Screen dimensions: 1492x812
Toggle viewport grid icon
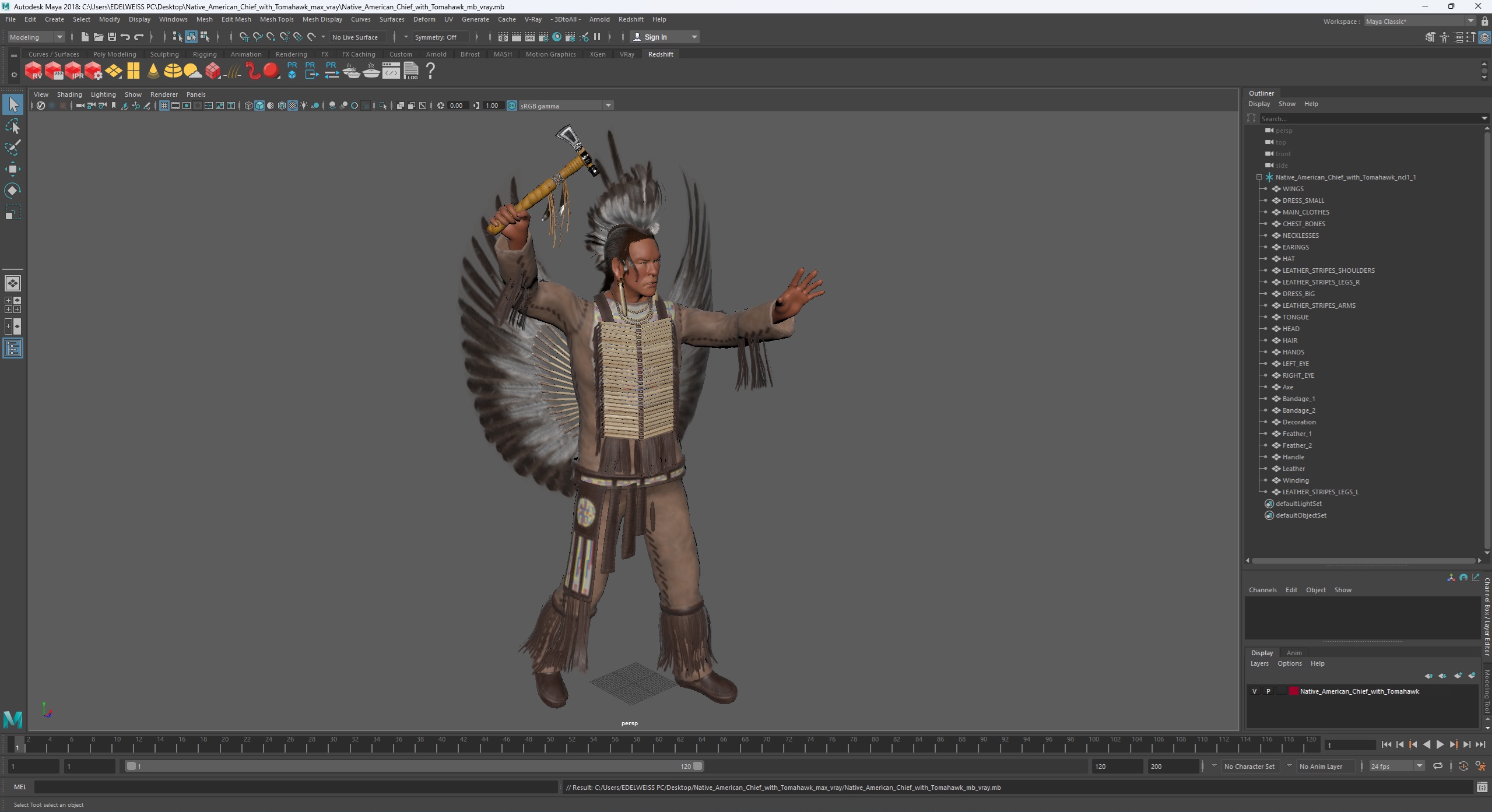[164, 106]
